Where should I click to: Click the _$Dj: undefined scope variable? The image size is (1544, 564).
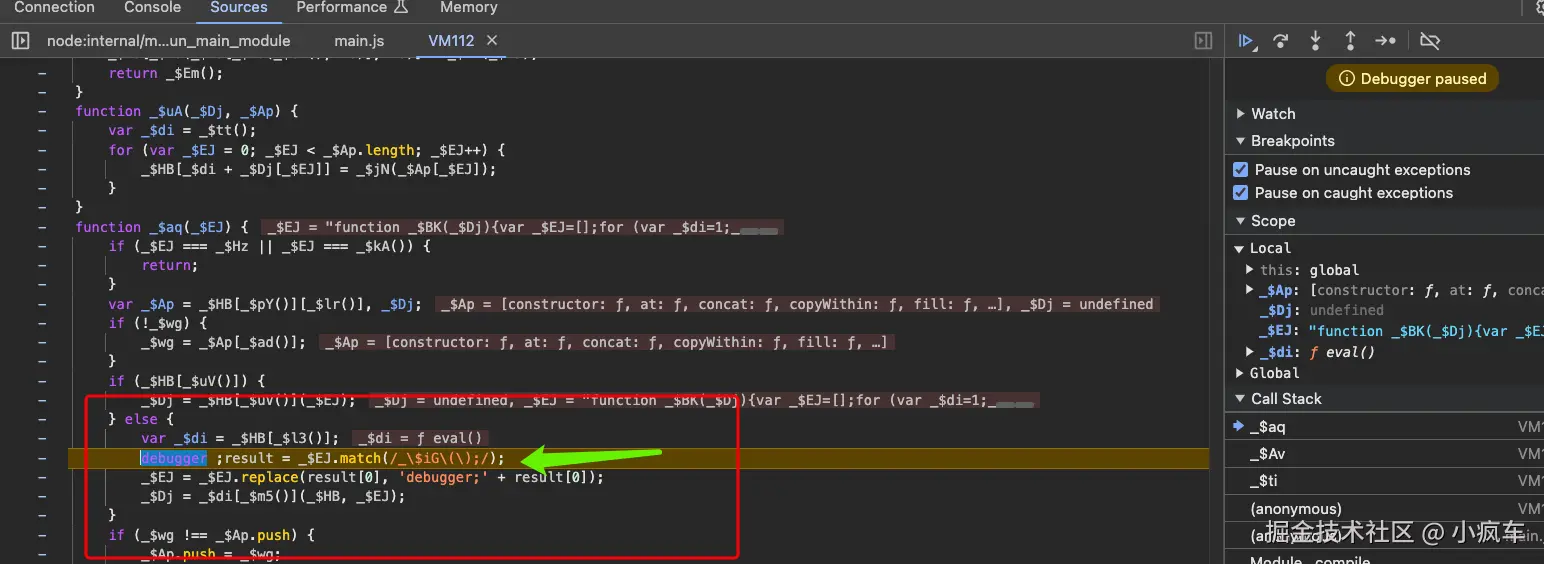pos(1320,310)
